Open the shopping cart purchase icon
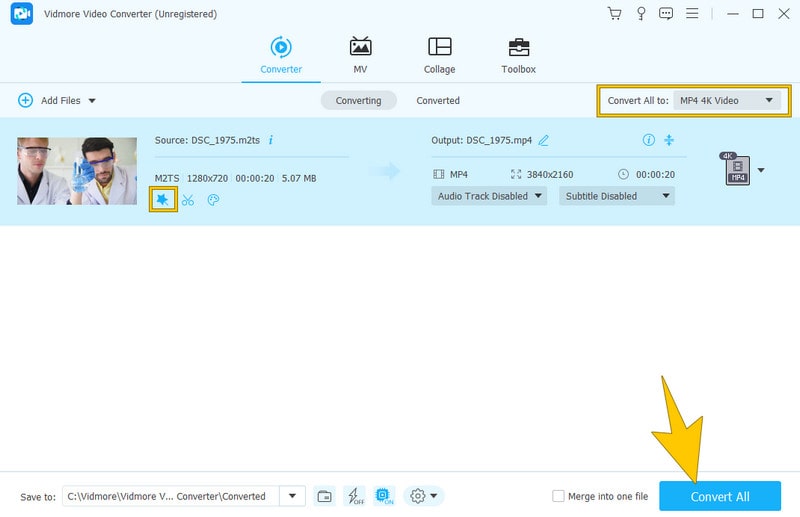 [x=614, y=14]
